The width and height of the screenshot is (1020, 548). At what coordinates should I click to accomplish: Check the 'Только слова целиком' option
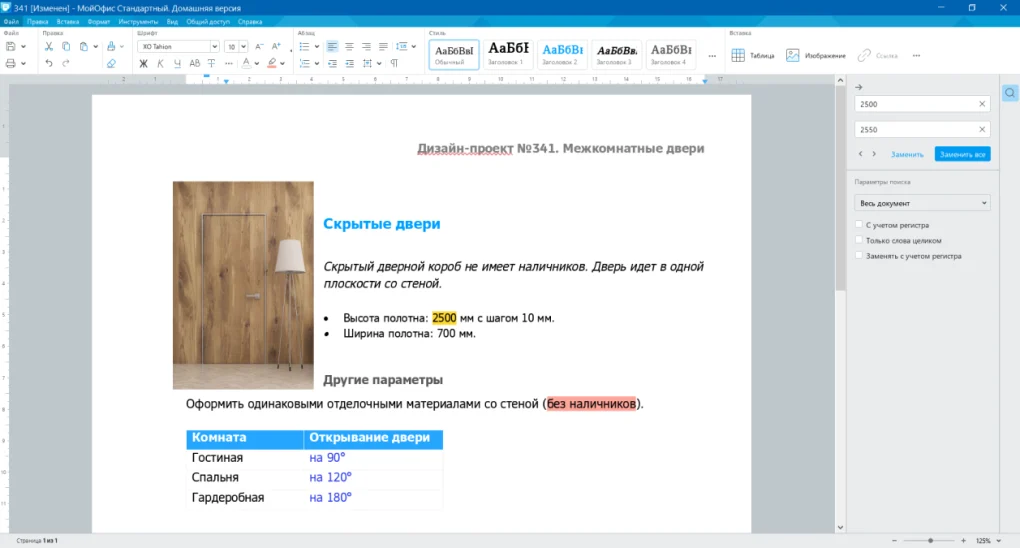point(859,240)
